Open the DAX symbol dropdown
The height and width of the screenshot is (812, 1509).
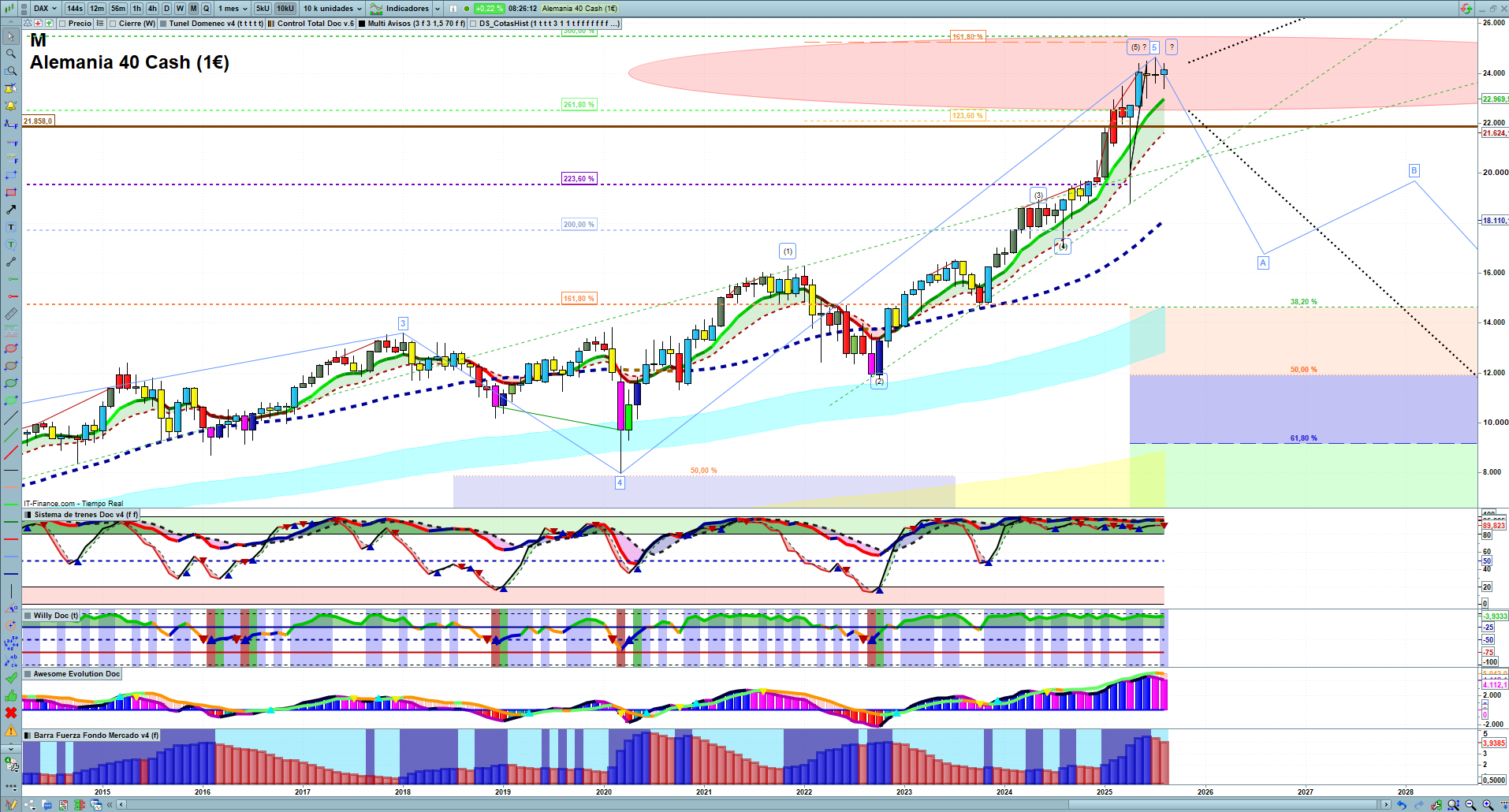(46, 9)
